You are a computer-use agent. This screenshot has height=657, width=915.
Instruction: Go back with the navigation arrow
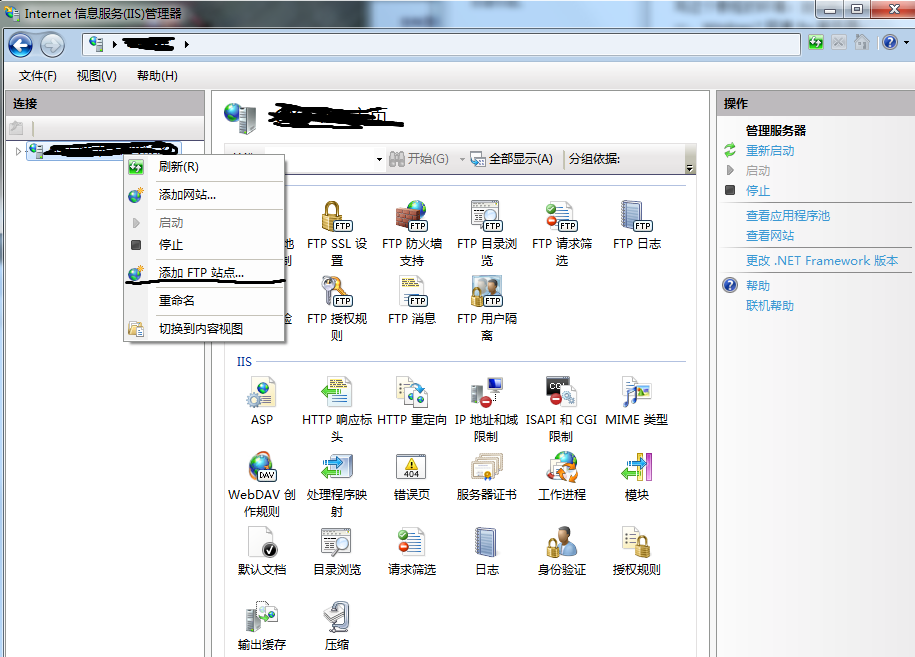pyautogui.click(x=20, y=45)
